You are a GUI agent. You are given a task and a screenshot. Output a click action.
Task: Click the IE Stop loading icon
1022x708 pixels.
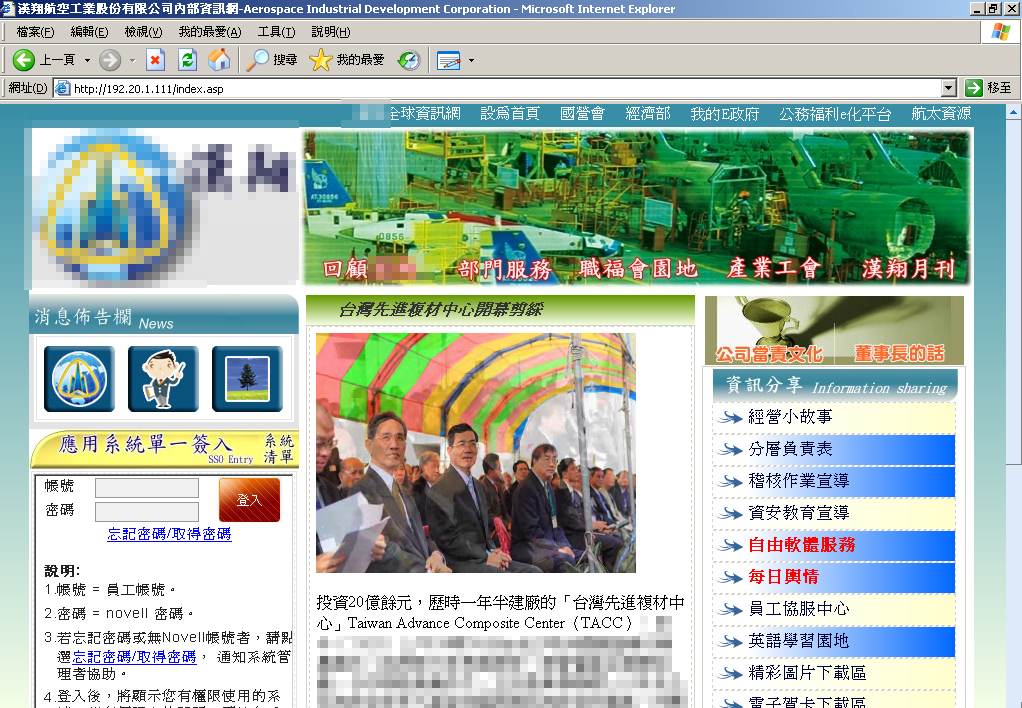(x=155, y=60)
